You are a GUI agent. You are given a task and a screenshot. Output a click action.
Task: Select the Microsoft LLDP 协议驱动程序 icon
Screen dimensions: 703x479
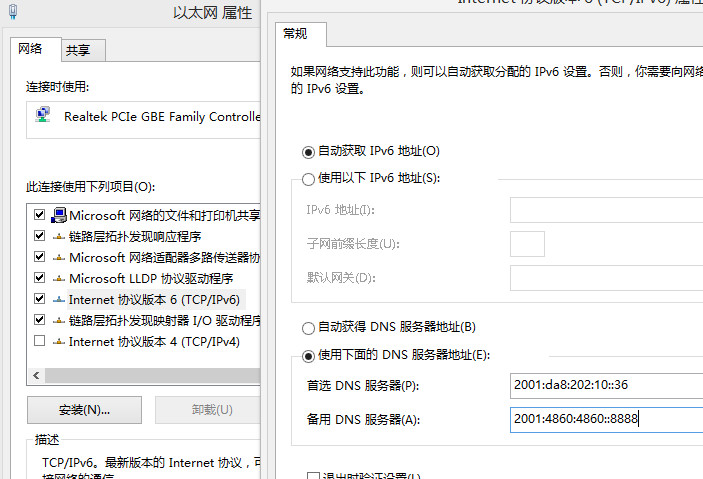pyautogui.click(x=59, y=278)
